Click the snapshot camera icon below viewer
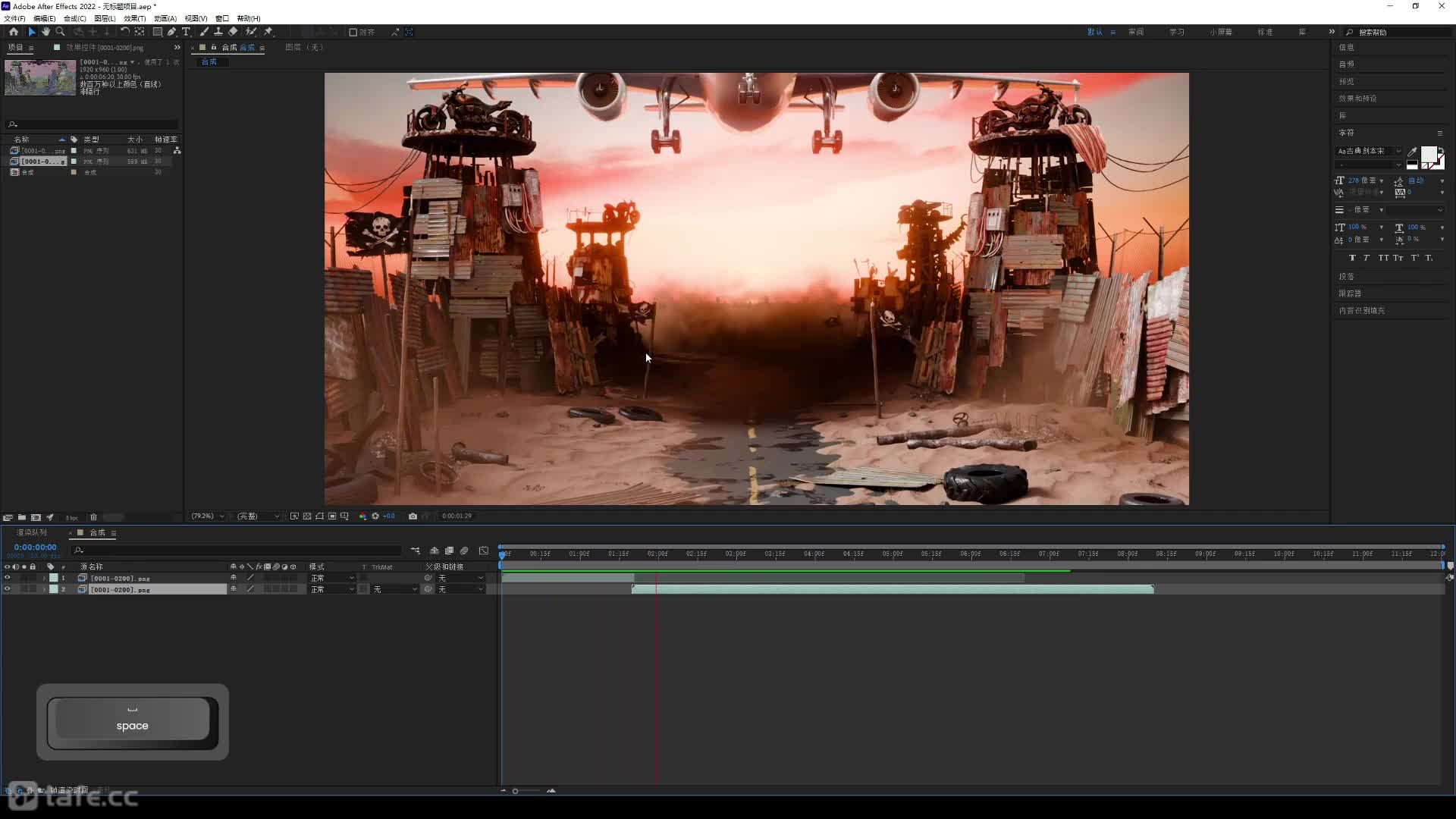This screenshot has height=819, width=1456. point(413,516)
